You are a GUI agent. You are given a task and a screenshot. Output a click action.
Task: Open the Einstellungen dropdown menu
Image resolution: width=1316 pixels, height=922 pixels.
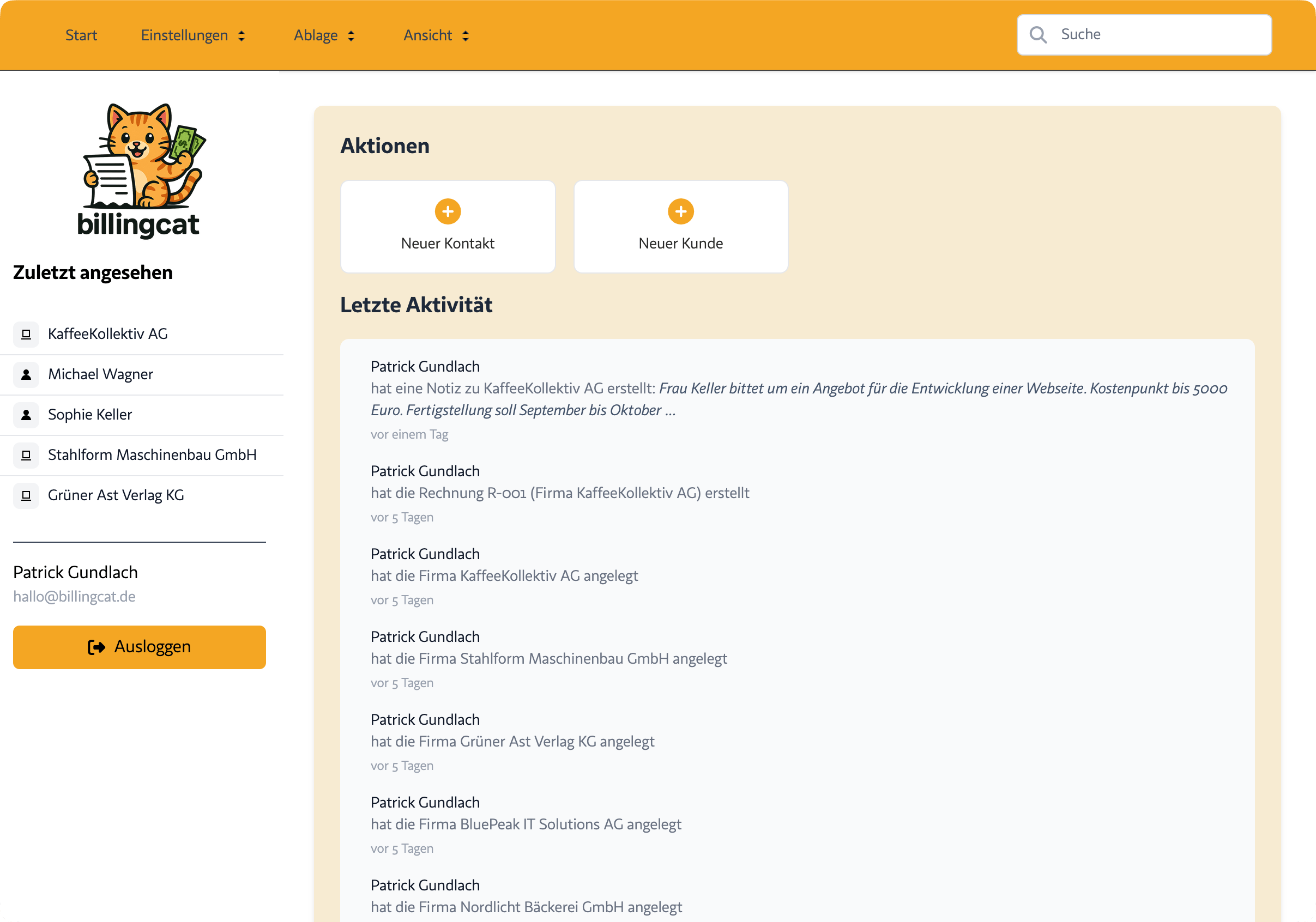tap(192, 35)
